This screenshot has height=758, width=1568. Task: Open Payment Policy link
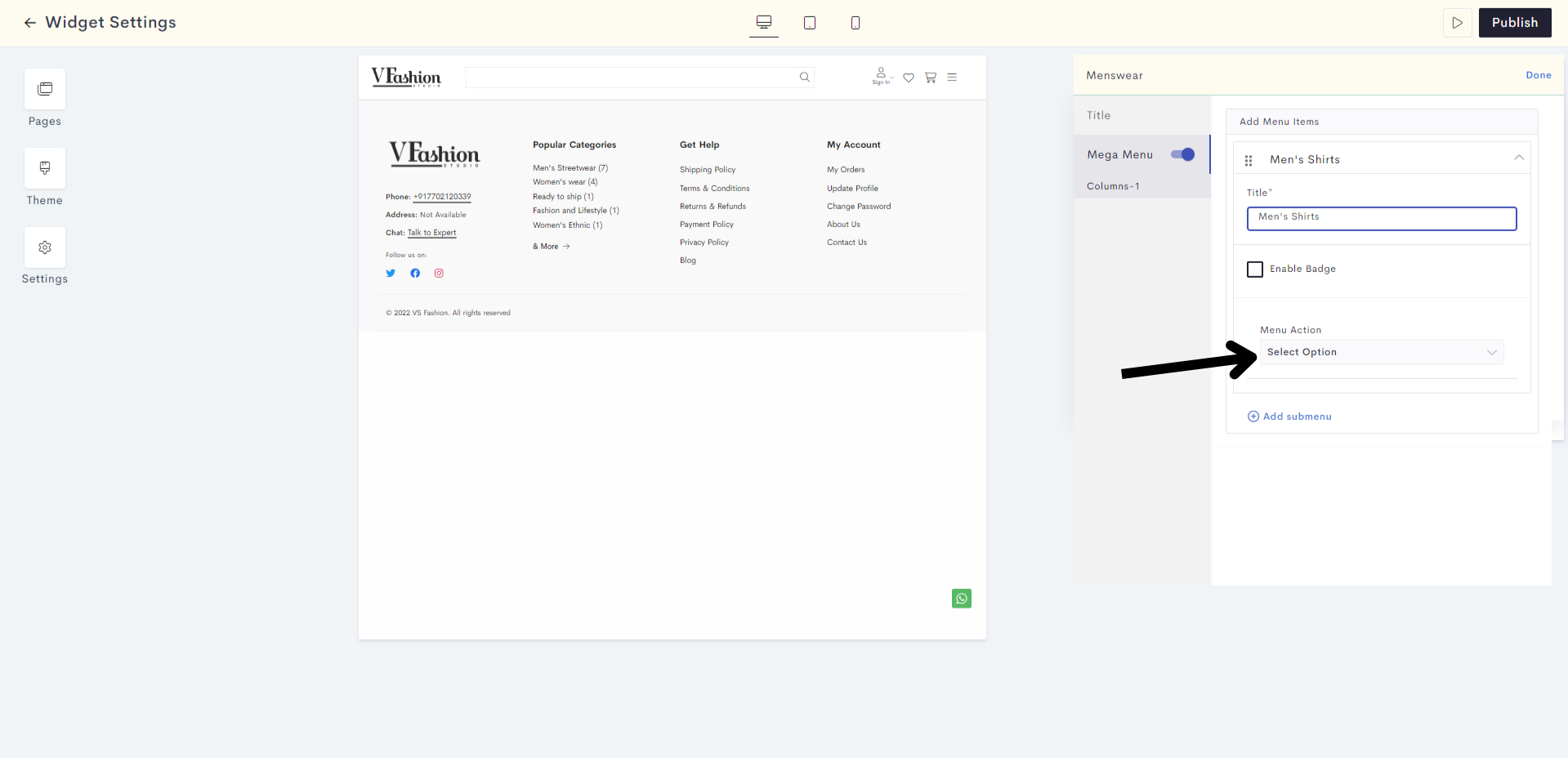(707, 225)
